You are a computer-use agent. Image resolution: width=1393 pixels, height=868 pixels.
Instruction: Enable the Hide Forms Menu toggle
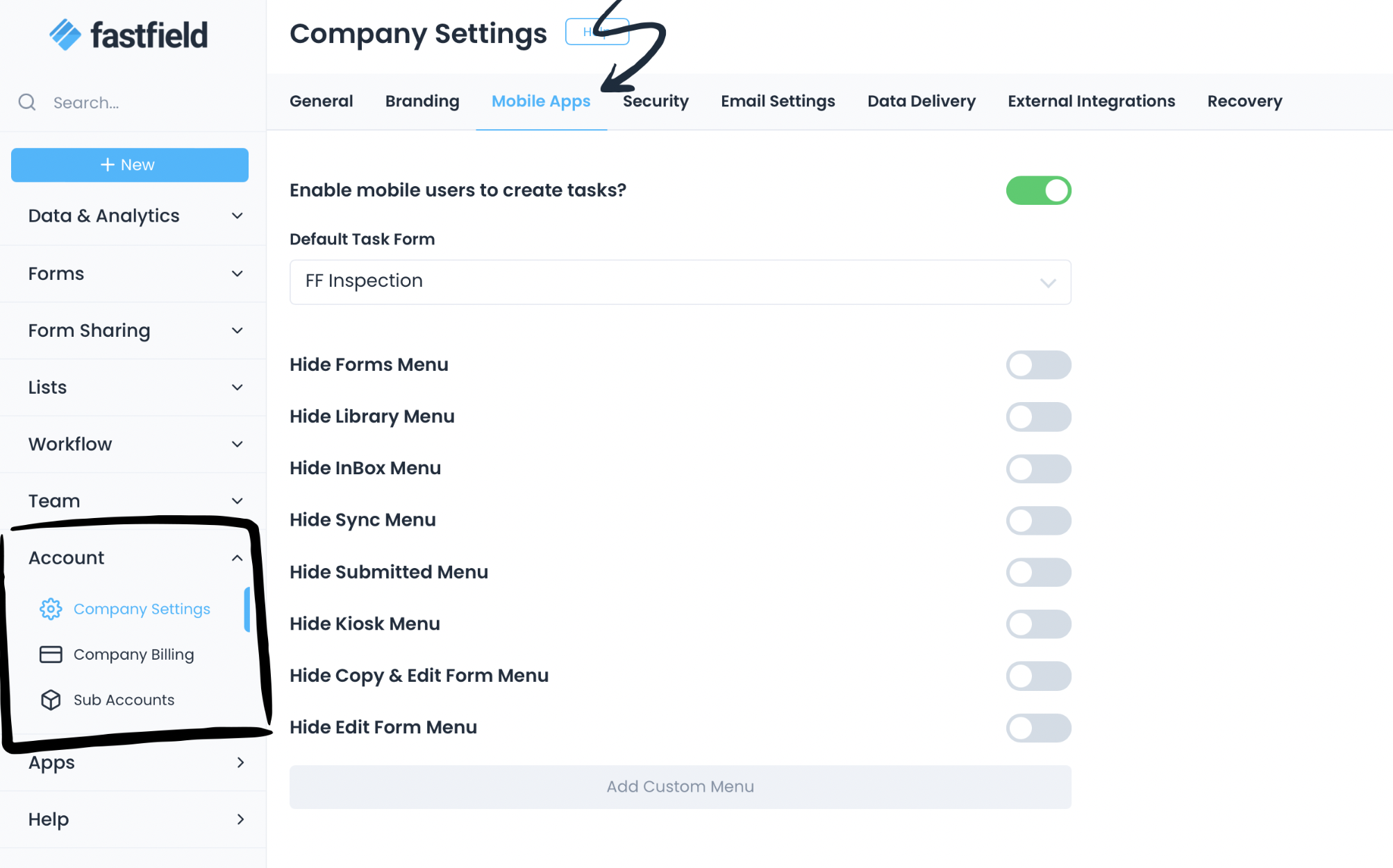(x=1038, y=365)
